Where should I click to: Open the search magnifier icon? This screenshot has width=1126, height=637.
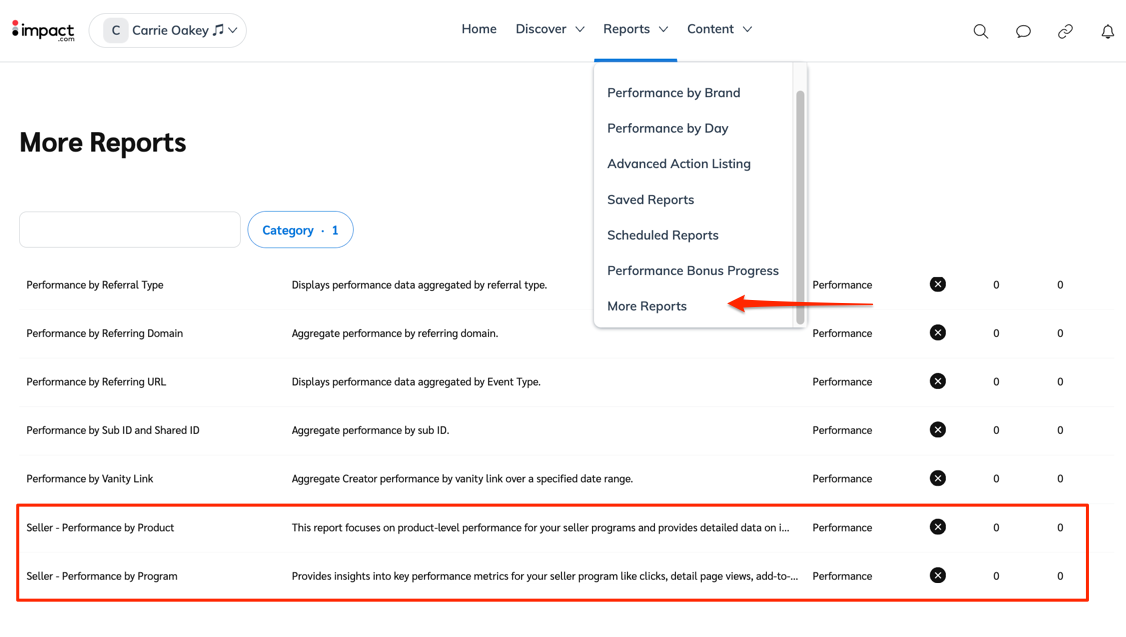tap(981, 31)
